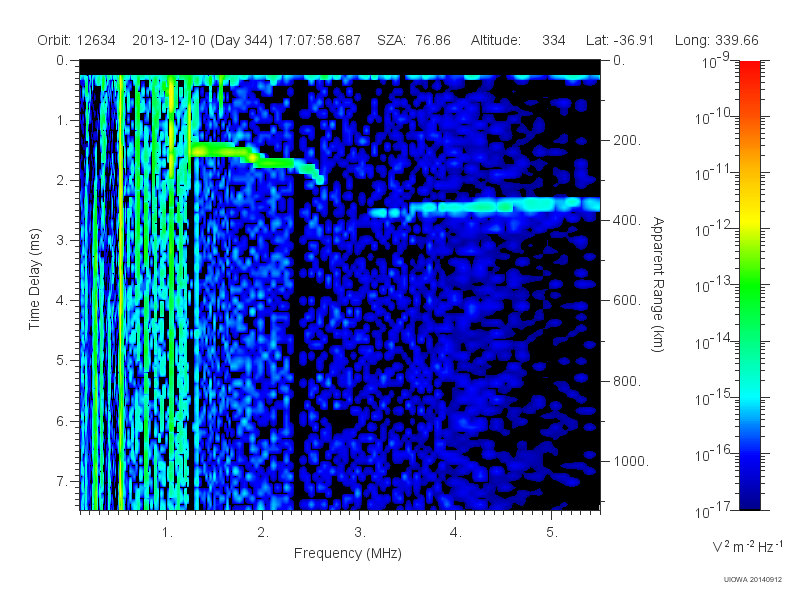This screenshot has width=800, height=600.
Task: Click the 'Lat: -36.91' text
Action: click(x=620, y=40)
